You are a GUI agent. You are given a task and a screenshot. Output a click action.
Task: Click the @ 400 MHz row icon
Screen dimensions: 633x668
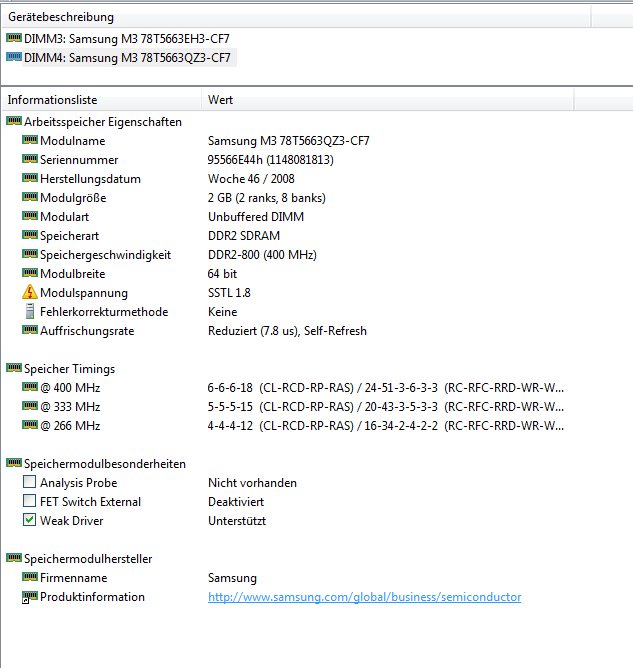pos(30,387)
